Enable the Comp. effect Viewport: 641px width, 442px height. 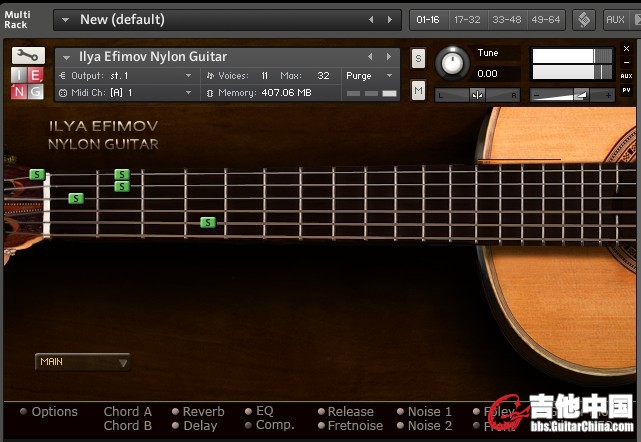[270, 425]
